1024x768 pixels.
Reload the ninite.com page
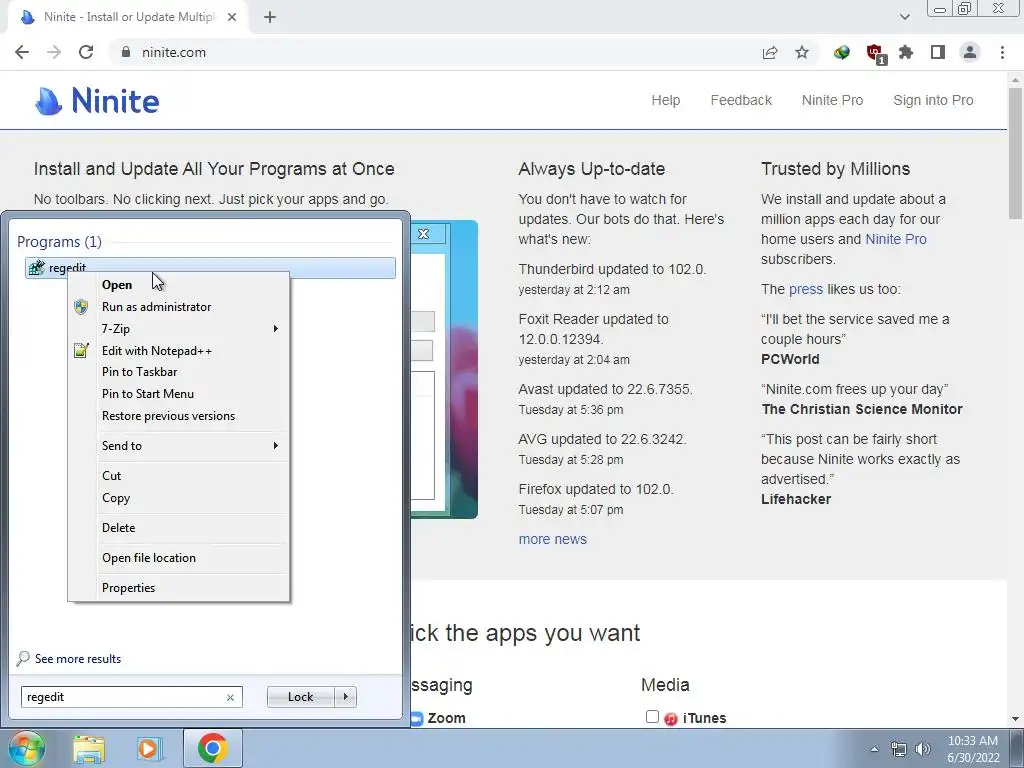click(86, 52)
